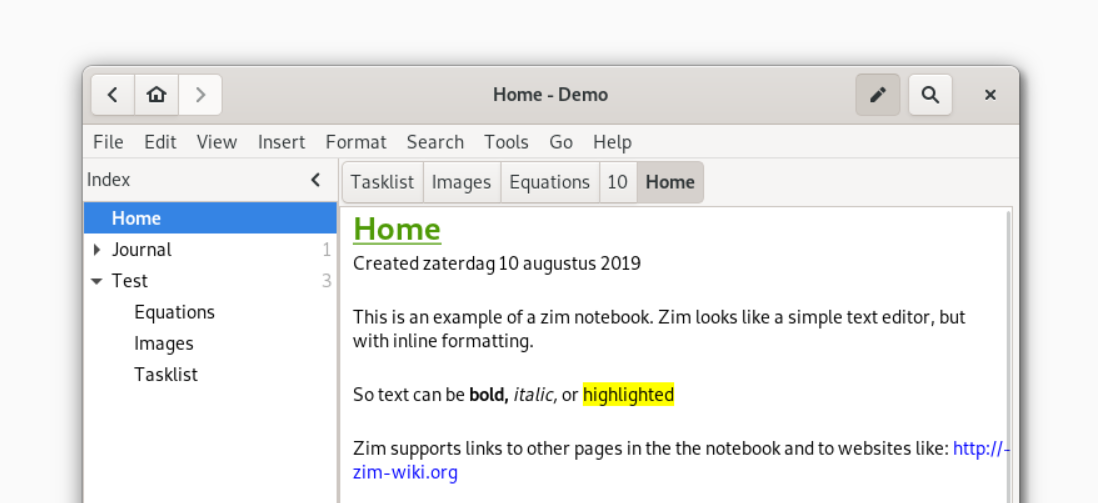Click the Home page icon button
The image size is (1098, 503).
(x=156, y=95)
